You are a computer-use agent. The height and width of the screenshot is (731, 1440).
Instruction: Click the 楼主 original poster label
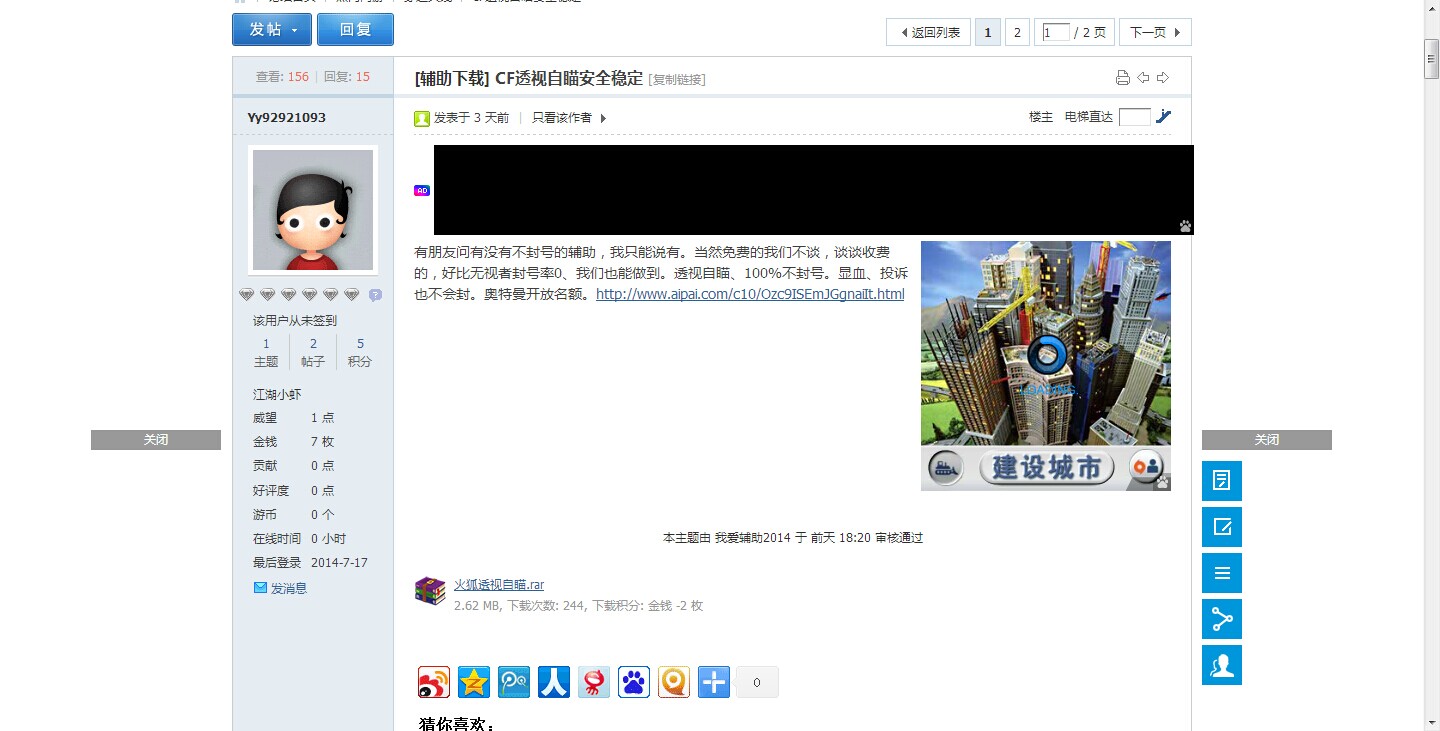[x=1041, y=117]
